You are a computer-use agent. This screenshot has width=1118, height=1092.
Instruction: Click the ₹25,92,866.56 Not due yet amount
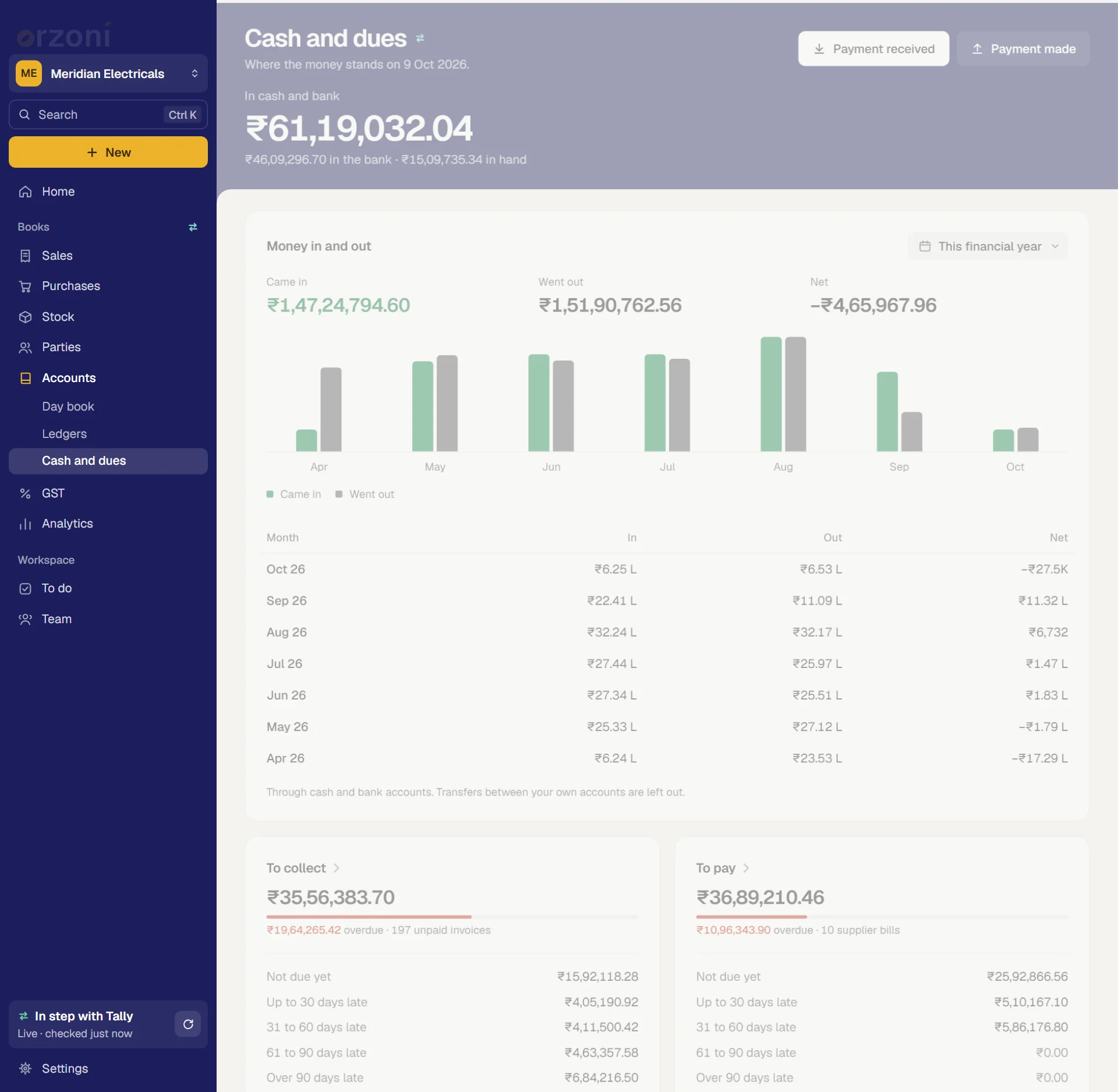pos(1027,976)
